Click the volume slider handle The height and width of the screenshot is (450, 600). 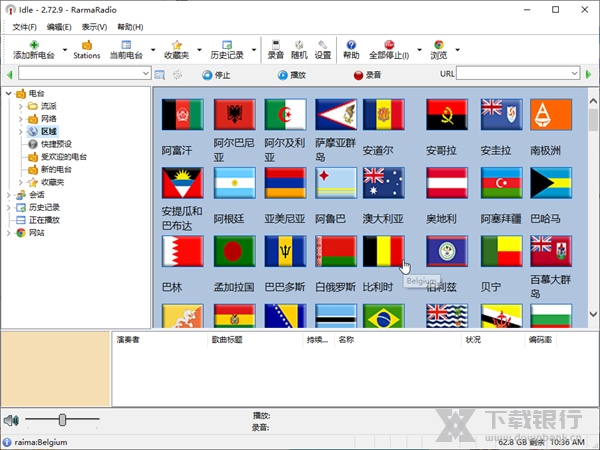pos(62,420)
